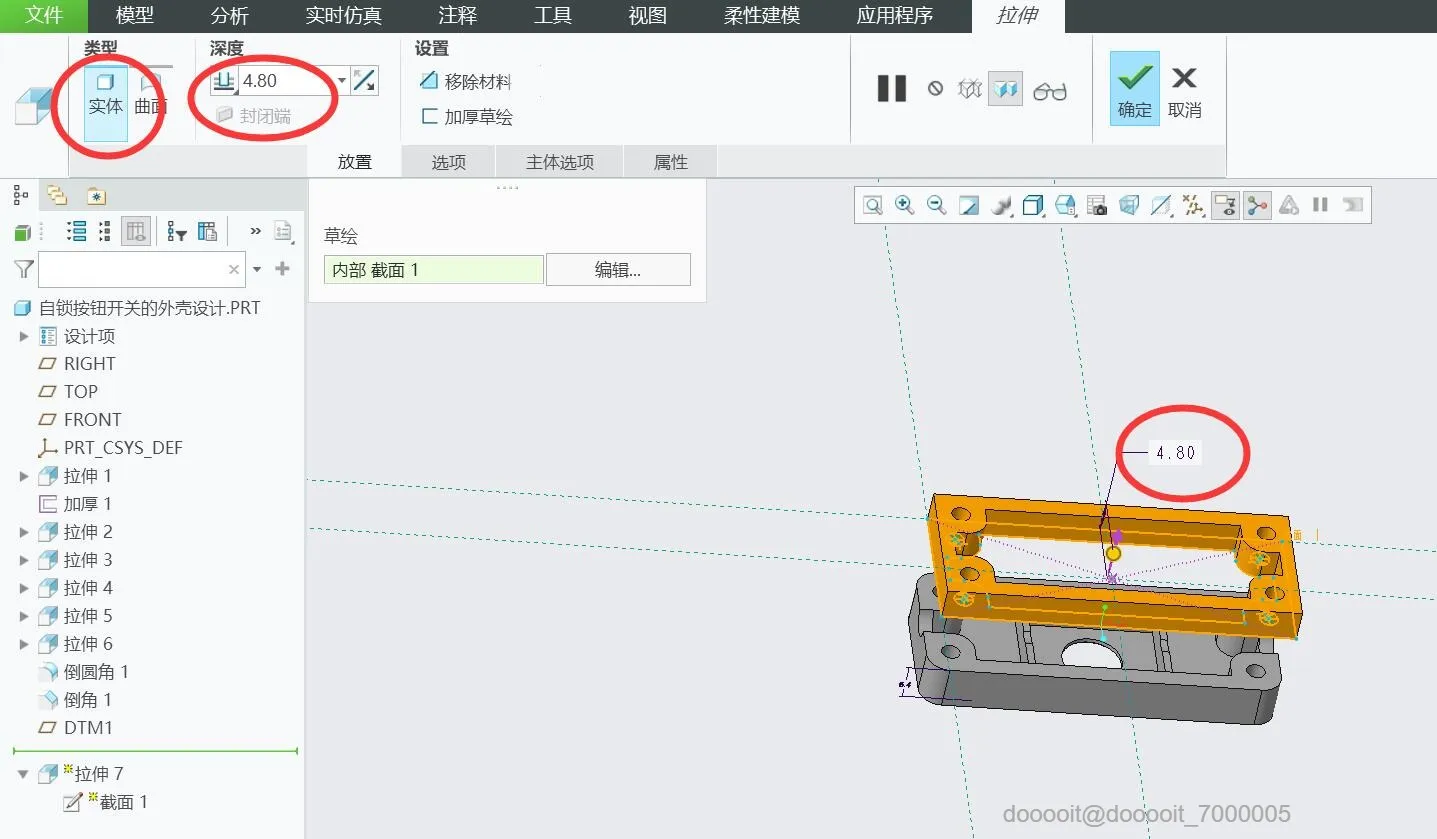Image resolution: width=1437 pixels, height=839 pixels.
Task: Switch to the 选项 panel tab
Action: click(x=448, y=161)
